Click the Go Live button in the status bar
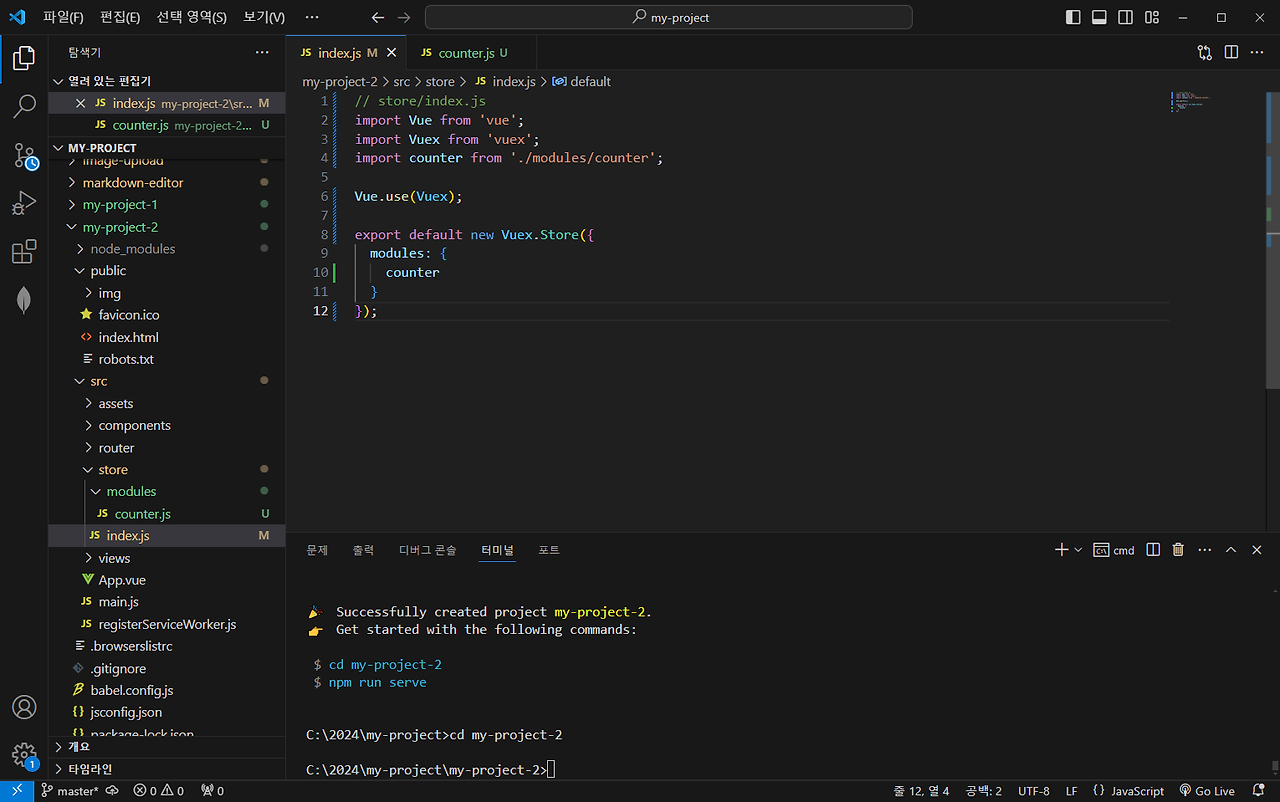1280x802 pixels. pos(1207,791)
